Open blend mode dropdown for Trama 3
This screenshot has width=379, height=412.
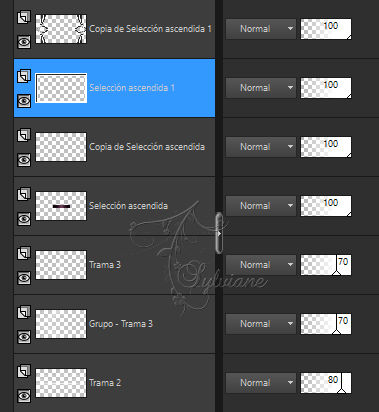pyautogui.click(x=261, y=265)
